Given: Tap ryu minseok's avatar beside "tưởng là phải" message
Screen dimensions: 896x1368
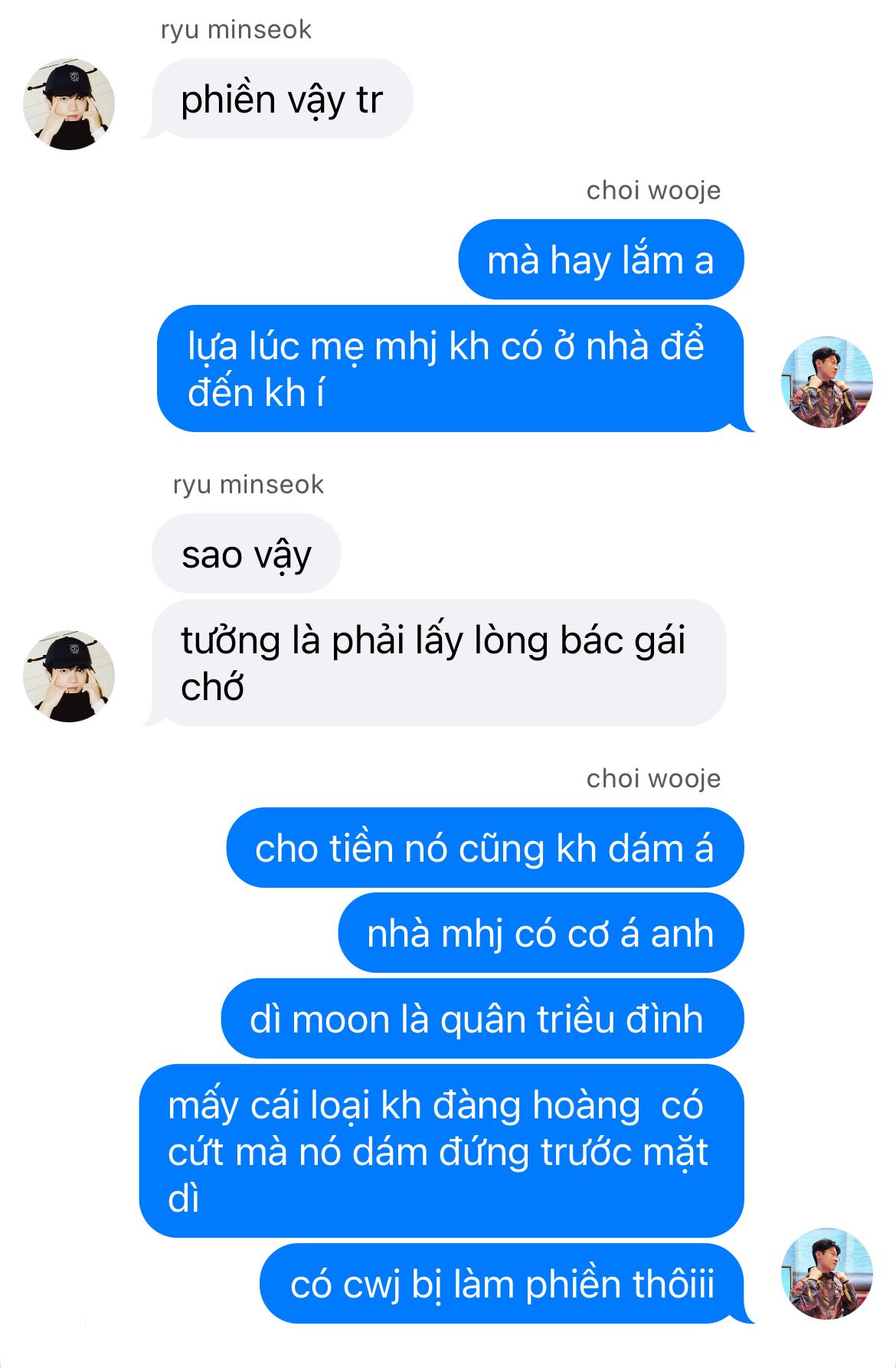Looking at the screenshot, I should 69,676.
